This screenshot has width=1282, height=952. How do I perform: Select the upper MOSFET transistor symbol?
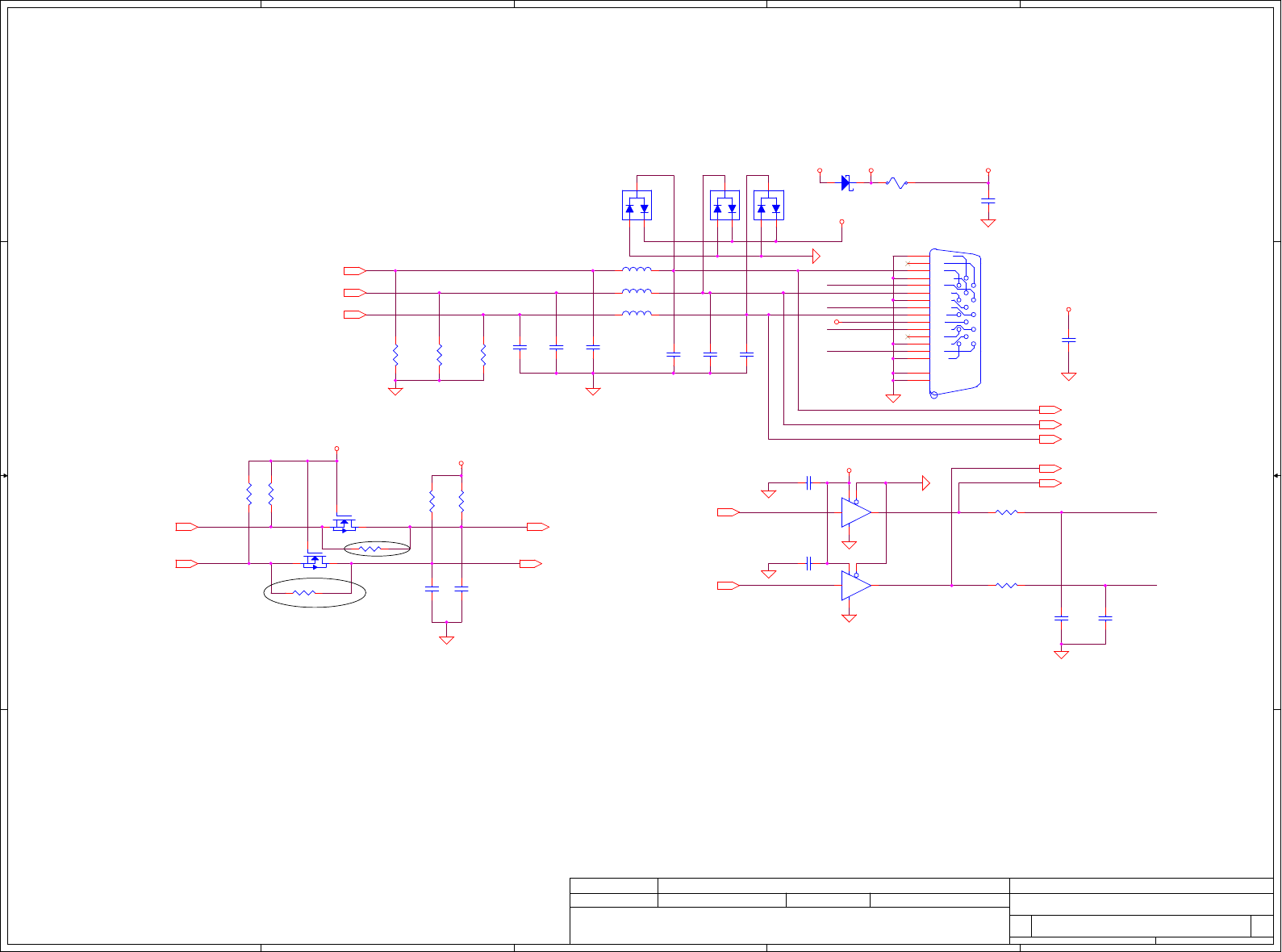point(345,524)
